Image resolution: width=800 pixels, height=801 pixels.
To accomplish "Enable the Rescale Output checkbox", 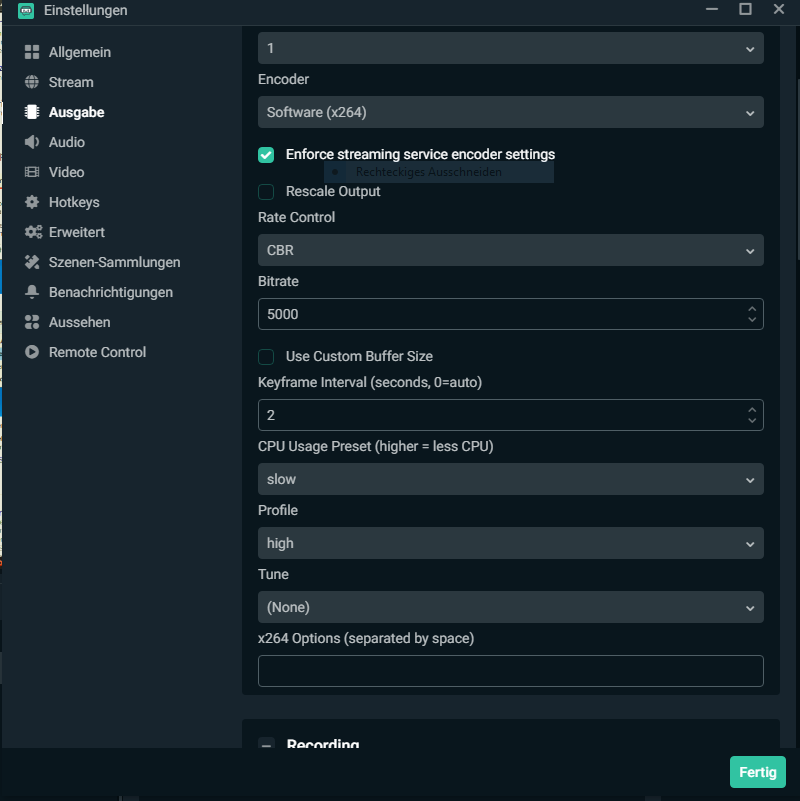I will (266, 192).
